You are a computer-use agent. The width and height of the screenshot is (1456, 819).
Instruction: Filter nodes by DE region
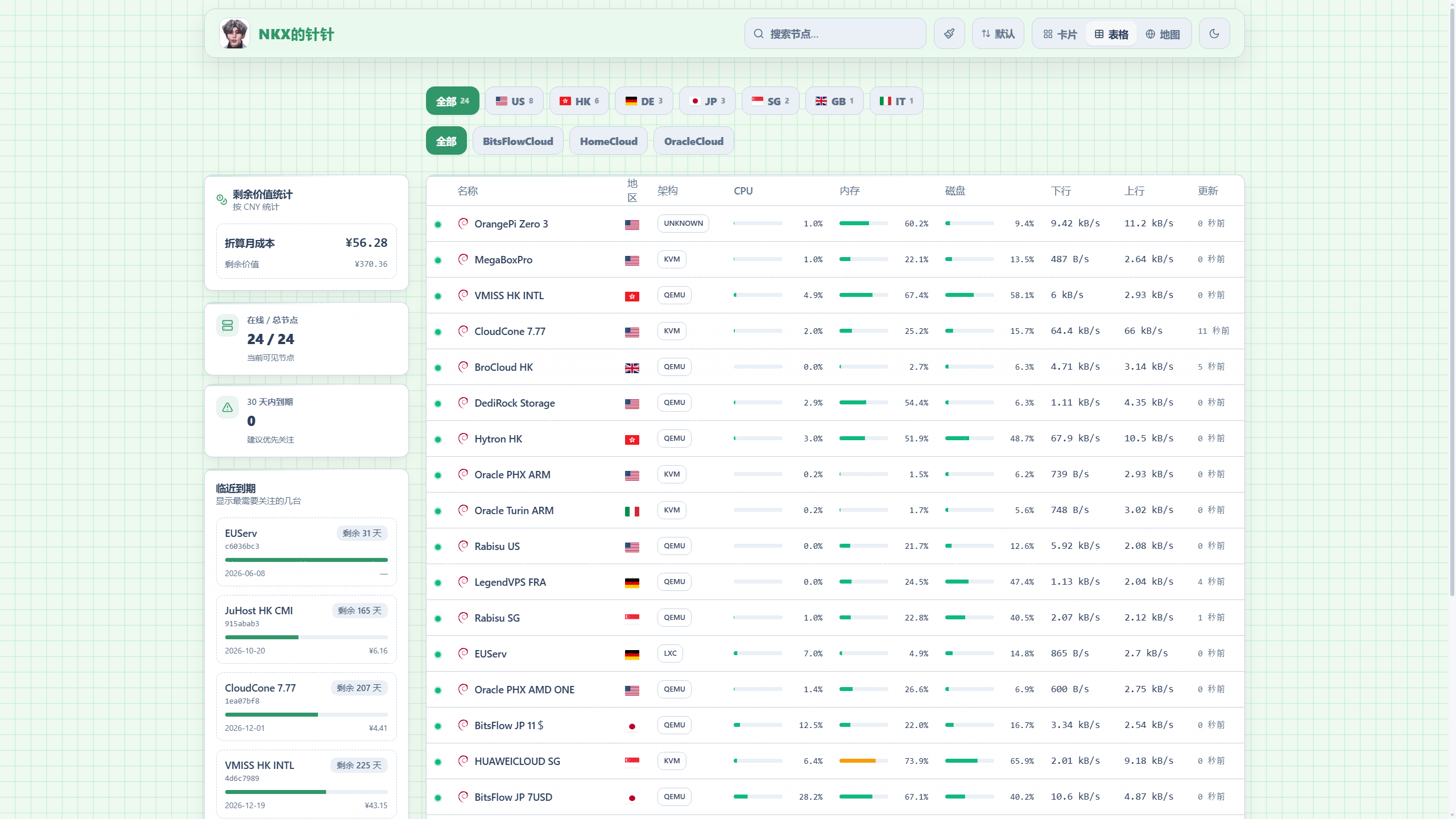644,101
